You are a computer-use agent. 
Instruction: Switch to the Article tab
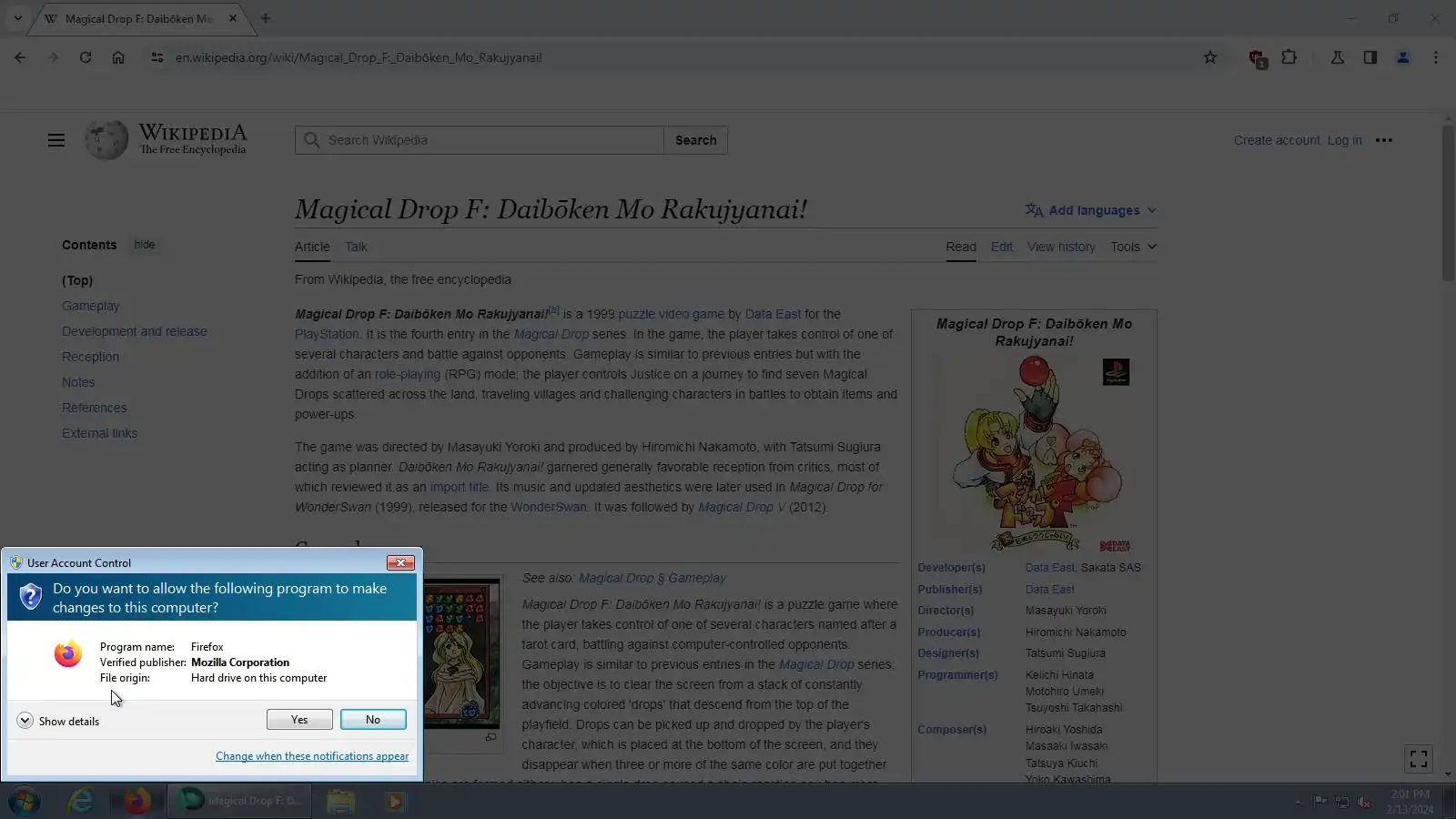coord(312,247)
